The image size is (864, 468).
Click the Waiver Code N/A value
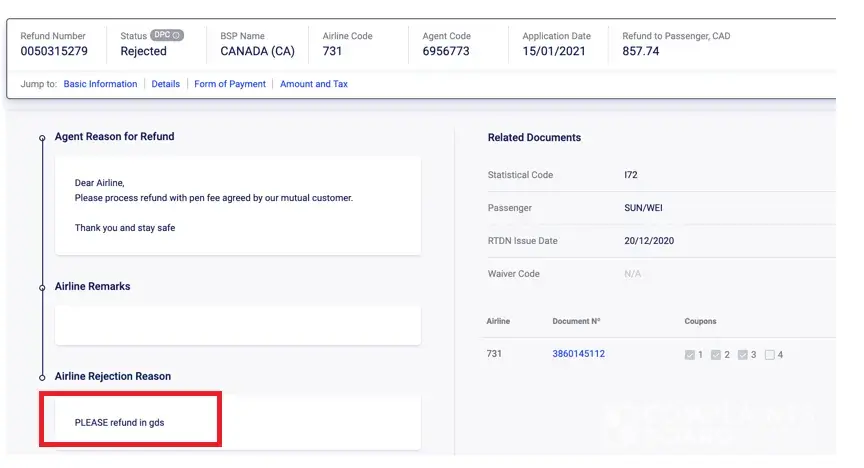(632, 274)
